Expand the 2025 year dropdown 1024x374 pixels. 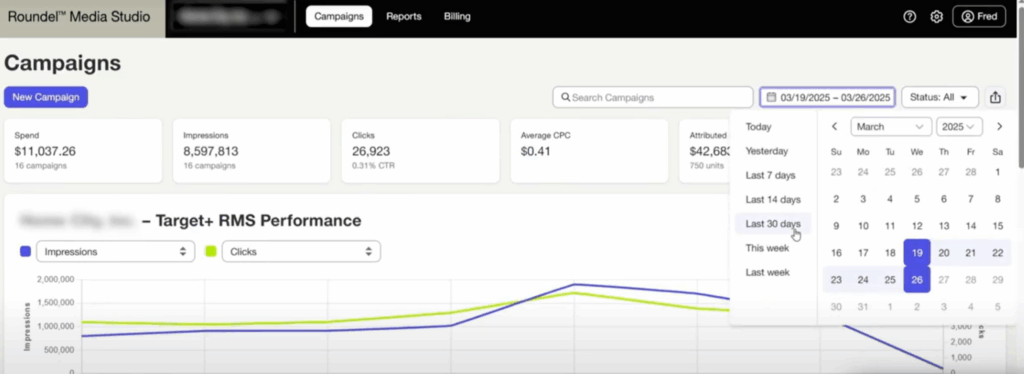(959, 127)
